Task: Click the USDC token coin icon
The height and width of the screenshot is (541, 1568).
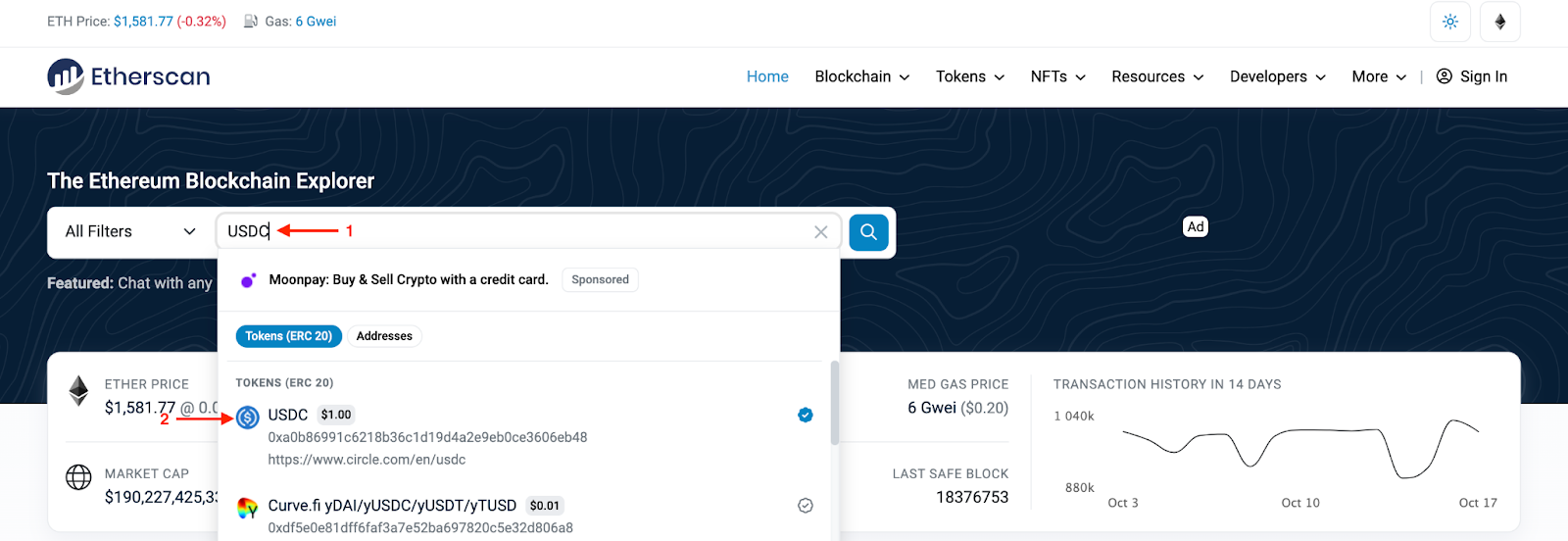Action: click(x=248, y=418)
